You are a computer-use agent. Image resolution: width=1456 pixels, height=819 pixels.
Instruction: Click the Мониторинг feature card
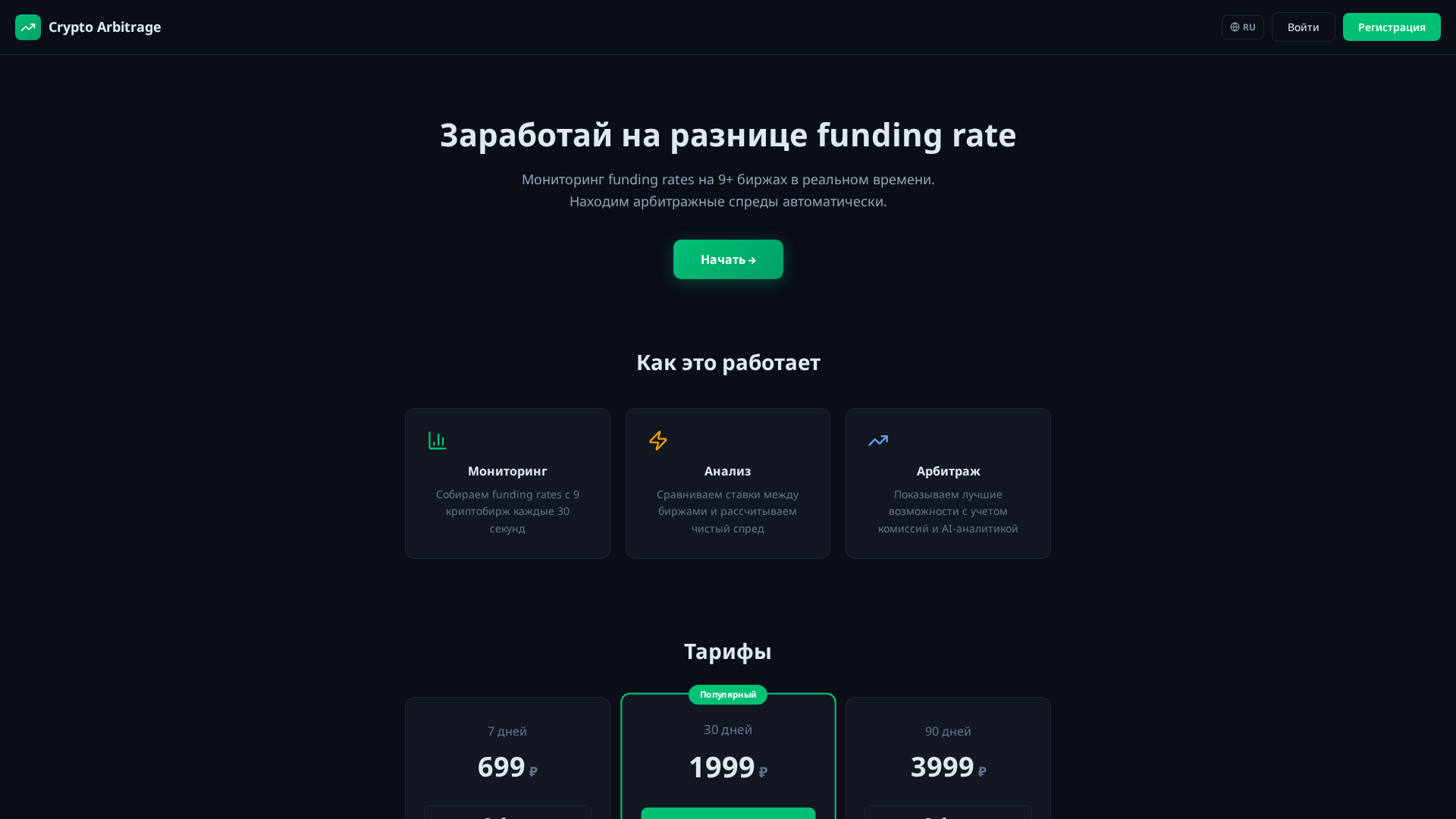point(507,483)
